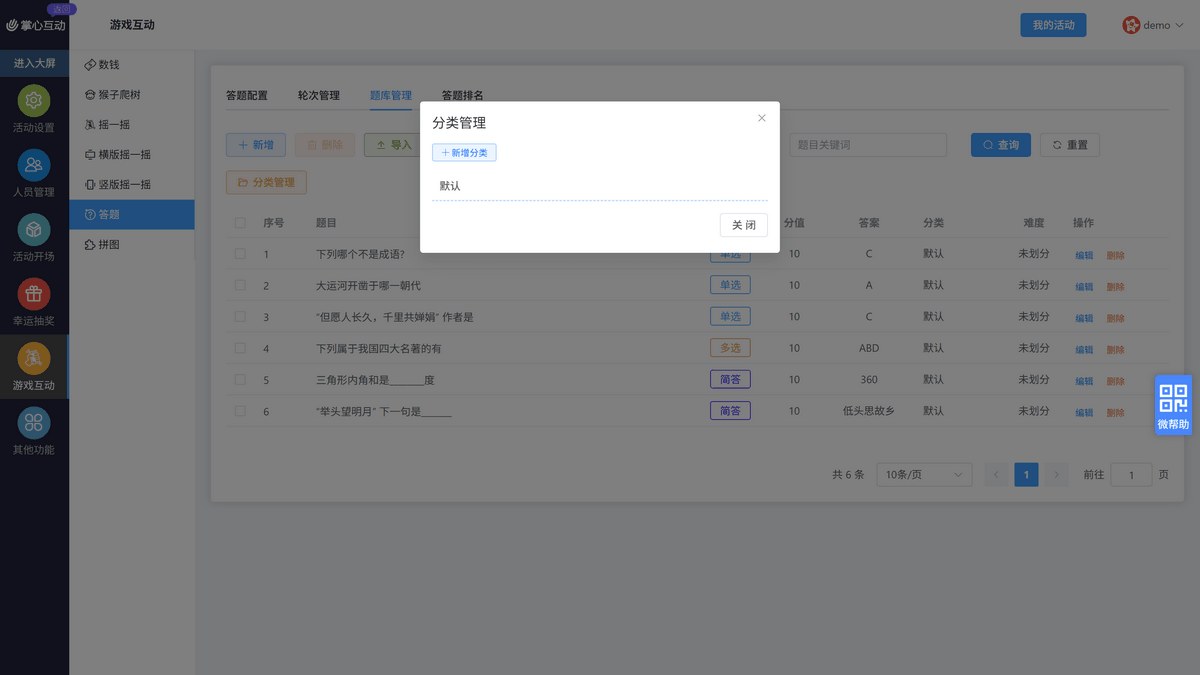Check the checkbox for question 4
This screenshot has width=1200, height=675.
point(240,348)
